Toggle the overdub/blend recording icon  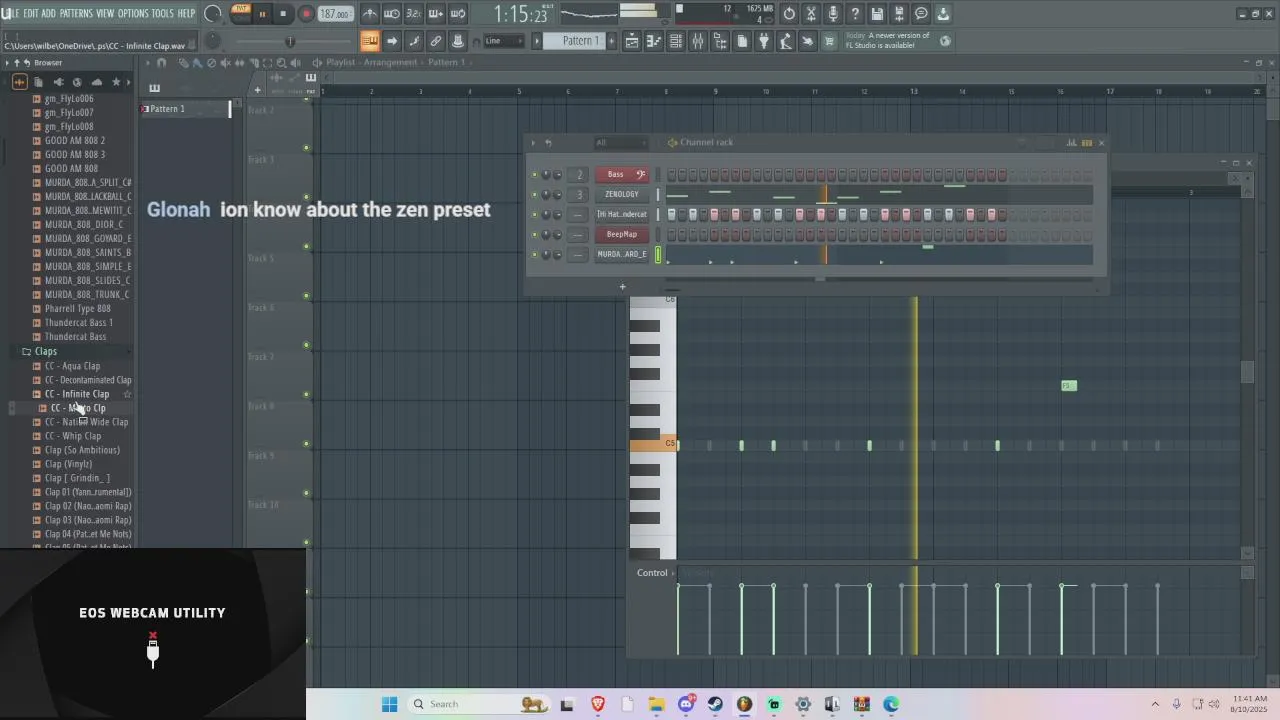[x=436, y=14]
